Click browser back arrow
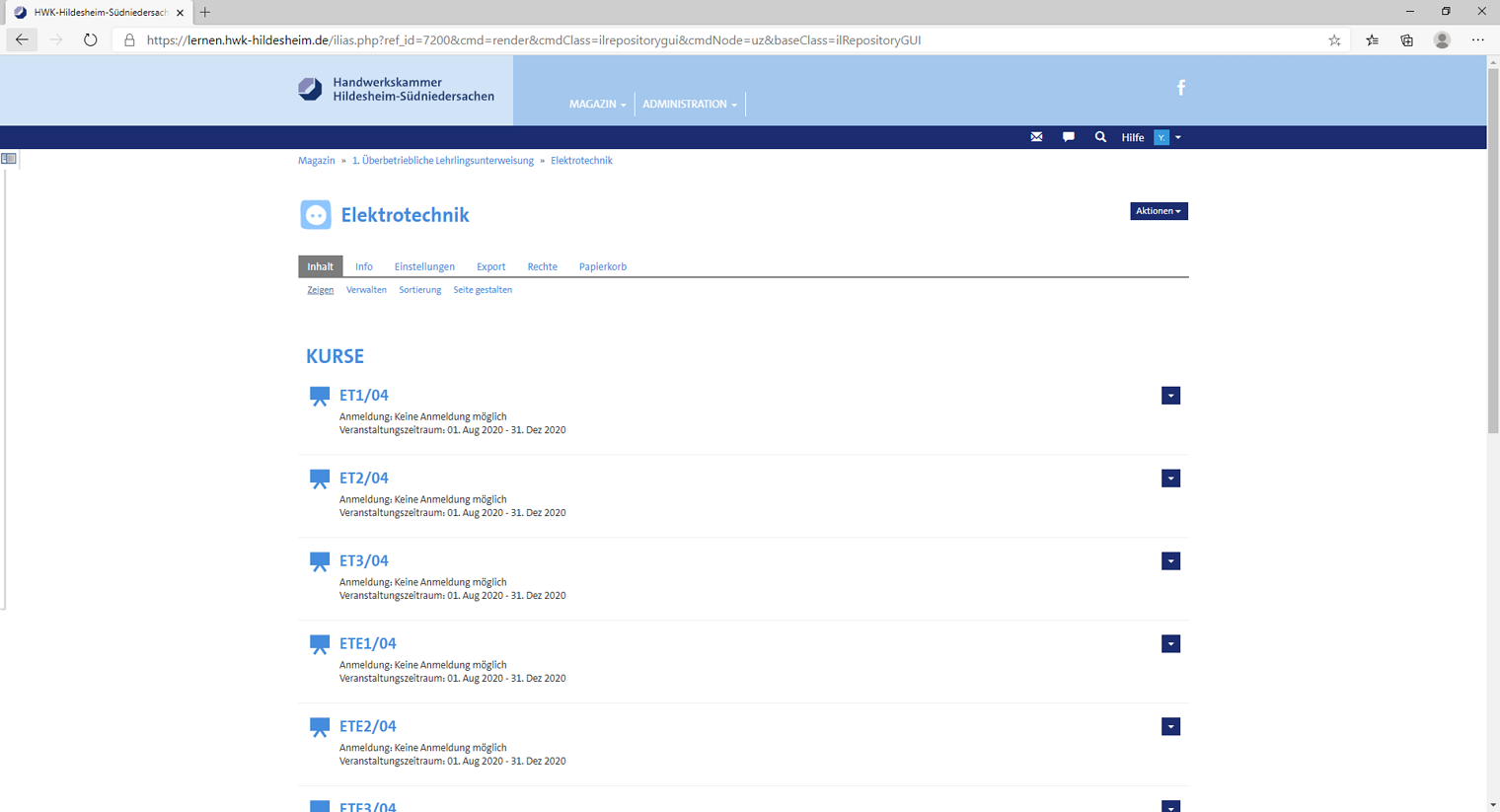1500x812 pixels. (x=22, y=40)
